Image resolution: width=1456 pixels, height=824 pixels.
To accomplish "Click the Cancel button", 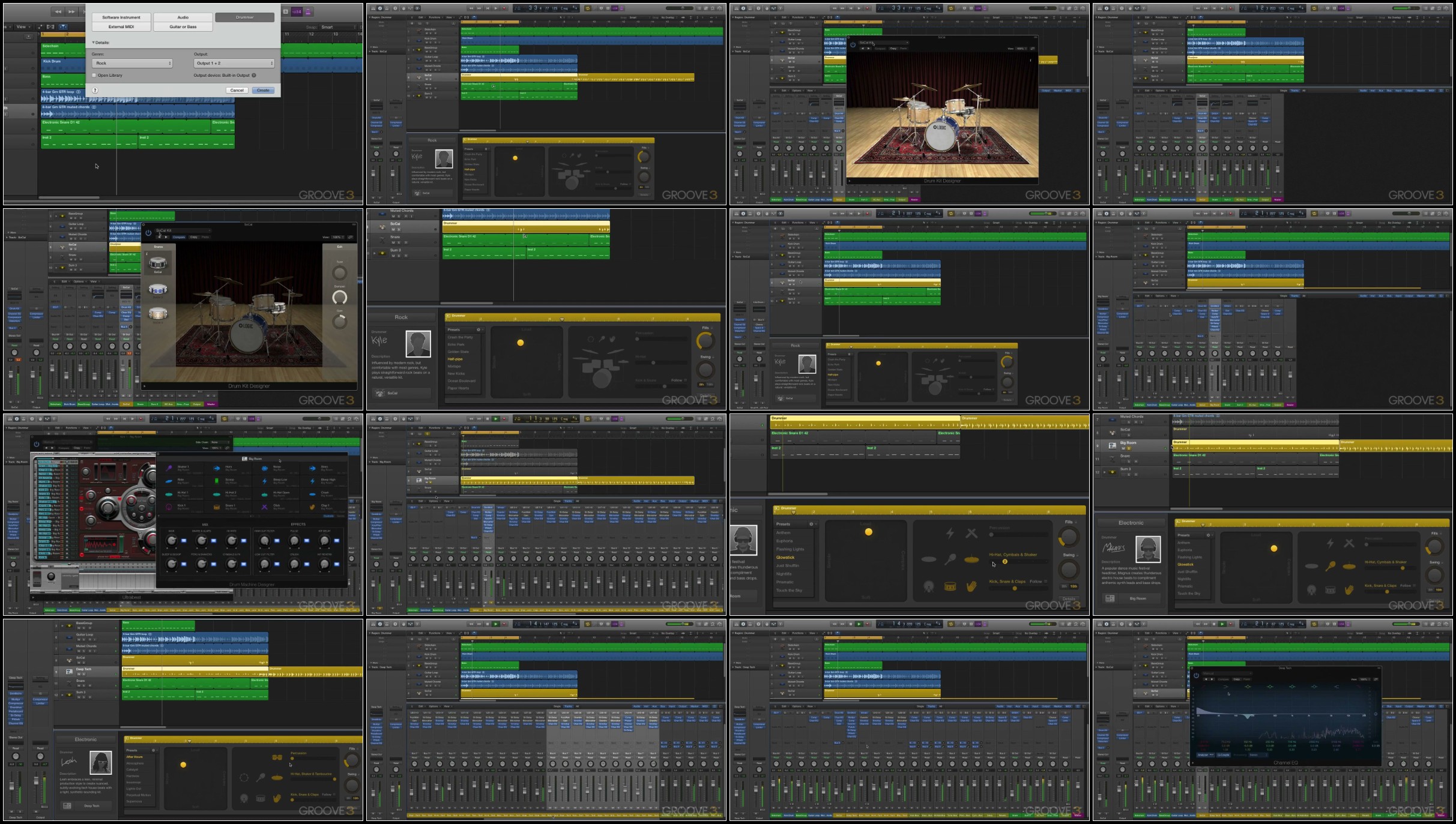I will pos(237,90).
